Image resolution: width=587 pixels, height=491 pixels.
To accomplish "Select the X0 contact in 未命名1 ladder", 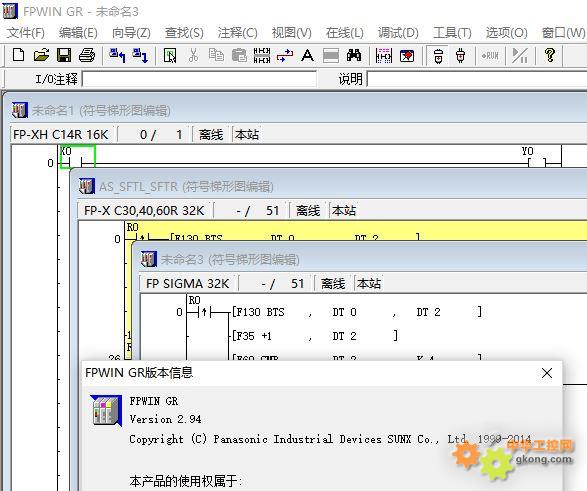I will point(77,156).
